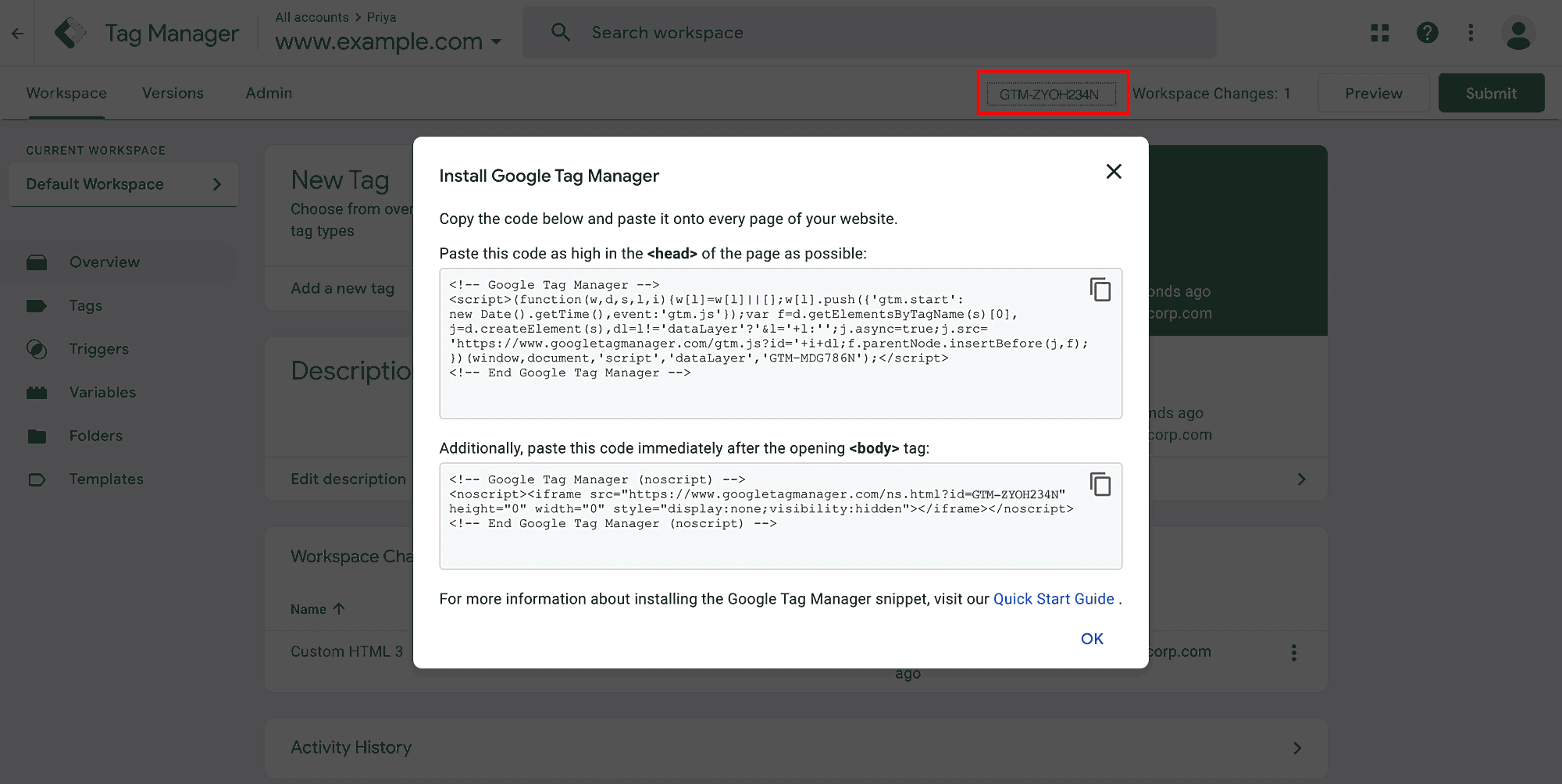Copy the noscript body code snippet
1562x784 pixels.
(x=1100, y=484)
